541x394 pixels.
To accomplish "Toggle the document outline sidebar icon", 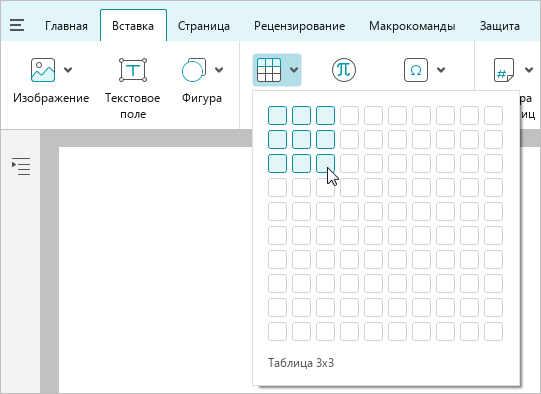I will tap(21, 166).
